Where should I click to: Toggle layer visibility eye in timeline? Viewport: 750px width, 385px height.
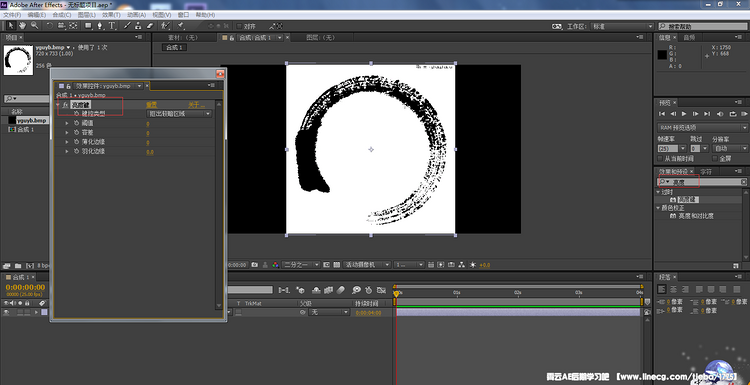click(x=6, y=312)
